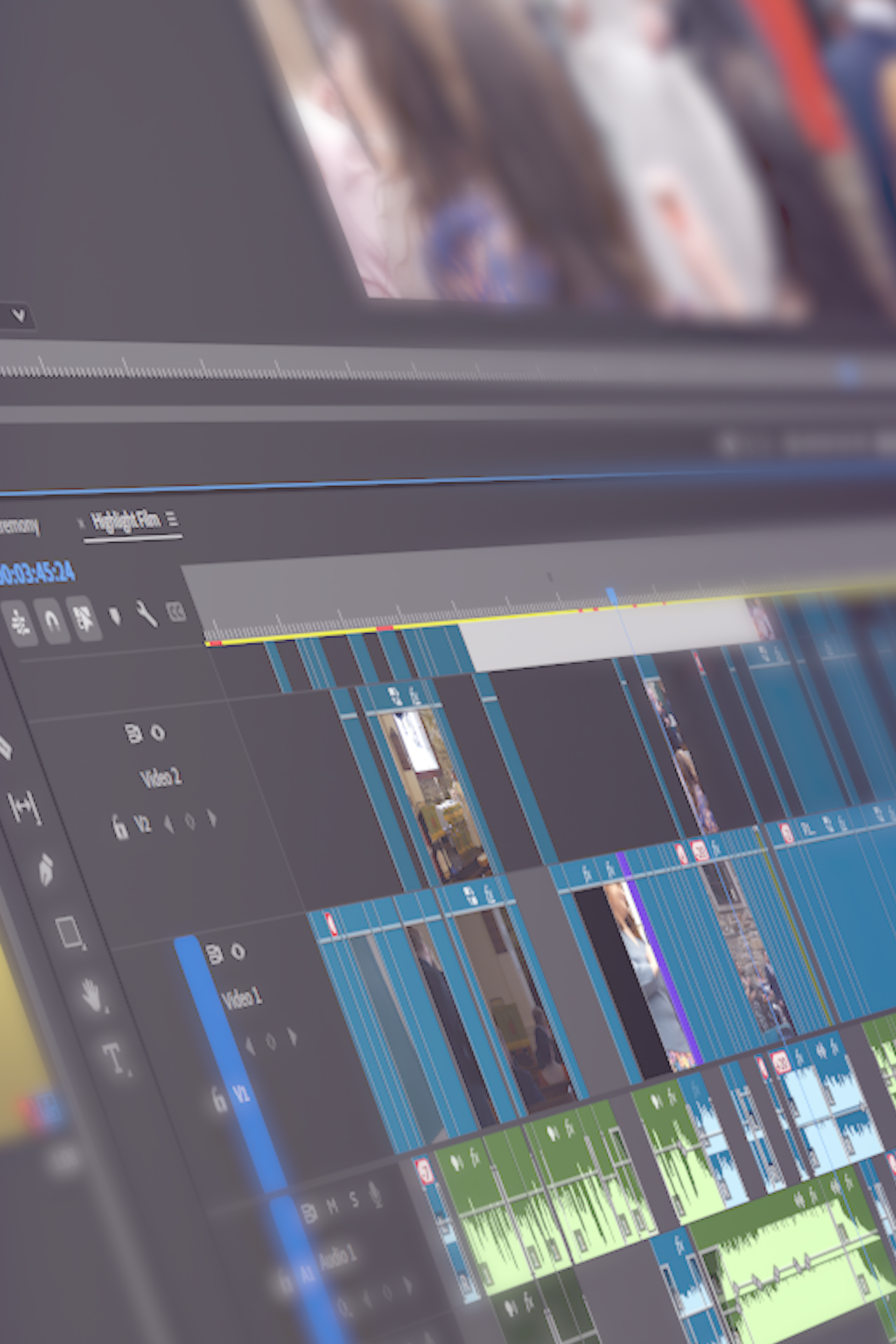Go to previous keyframe on Video 1

[x=249, y=1046]
